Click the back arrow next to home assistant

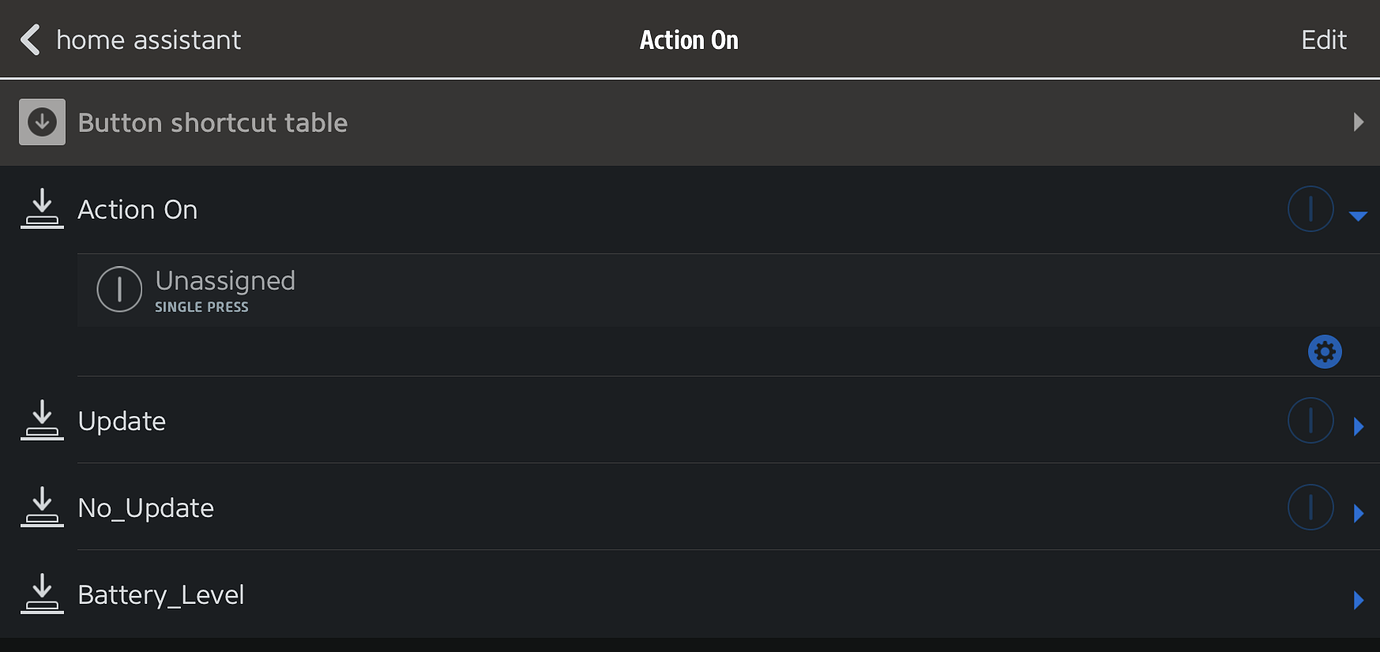click(x=31, y=40)
